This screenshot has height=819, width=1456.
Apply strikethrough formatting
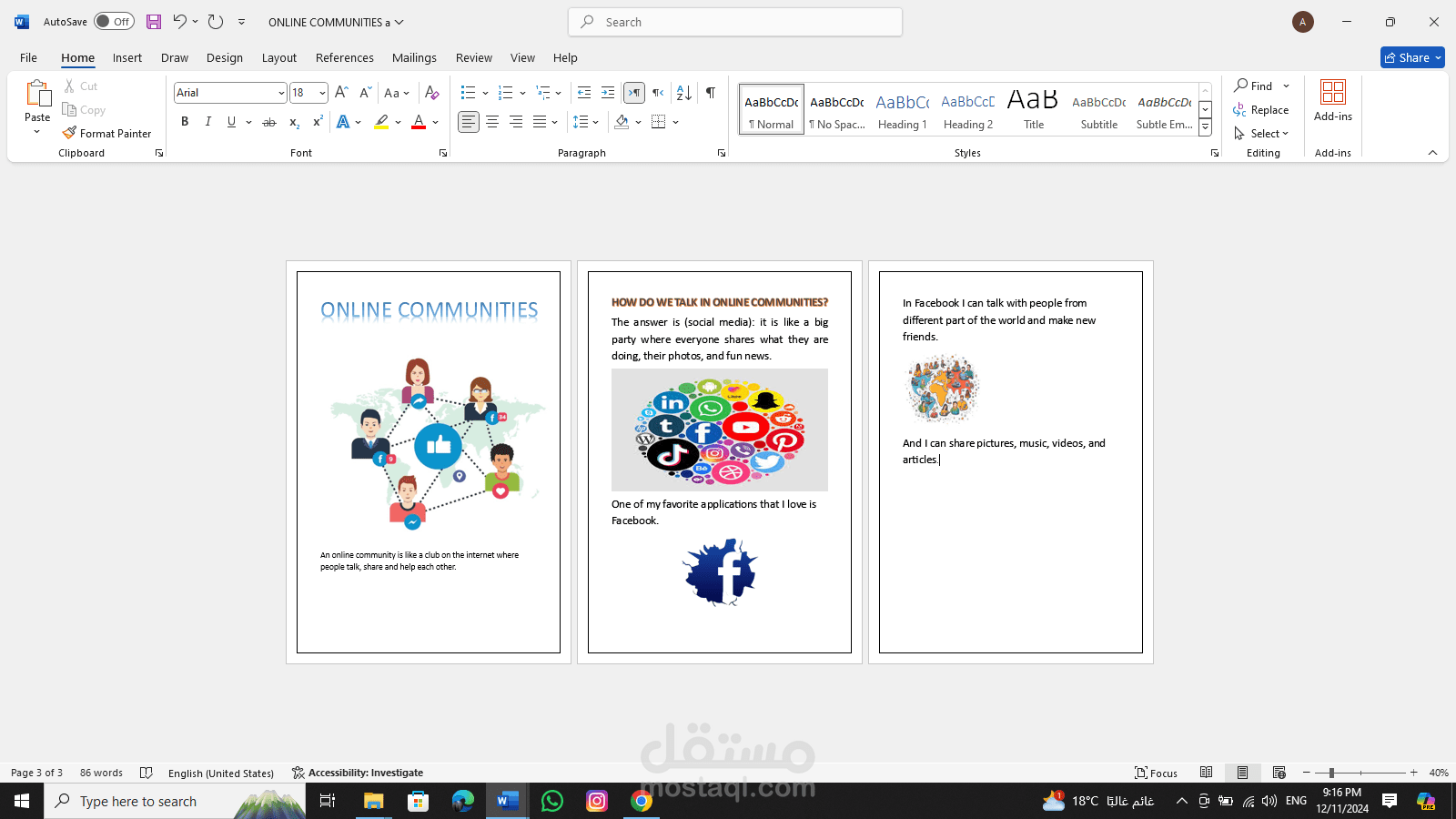click(x=269, y=122)
